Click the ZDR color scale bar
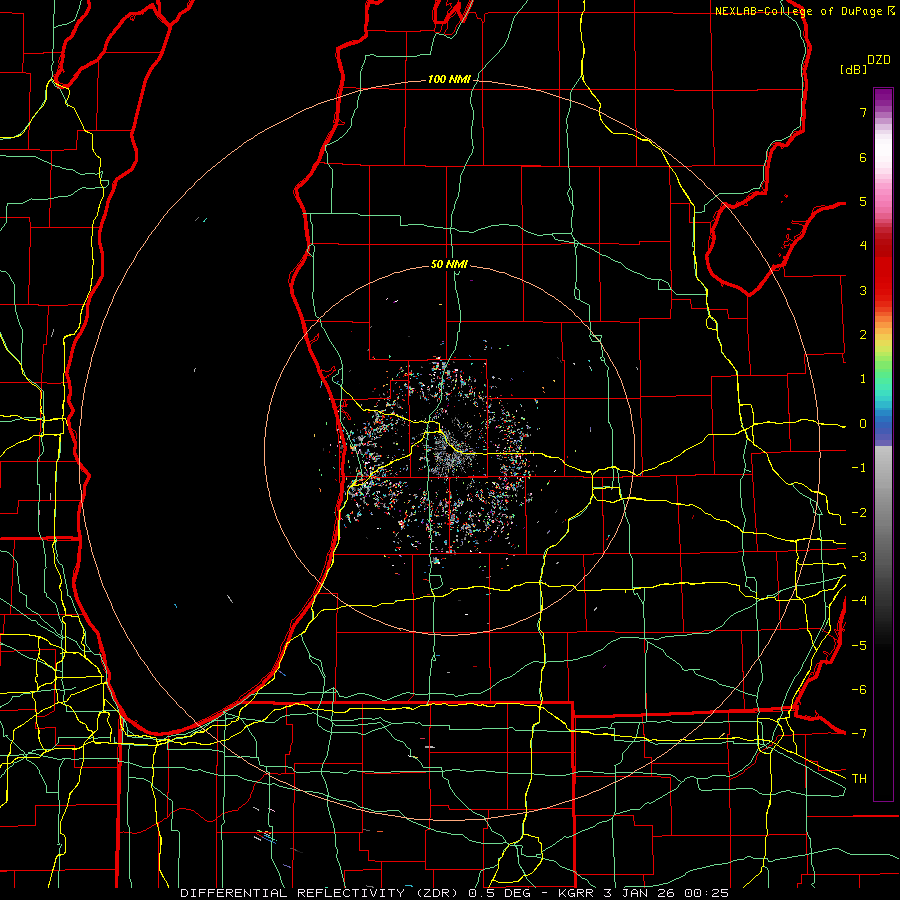 pos(883,444)
